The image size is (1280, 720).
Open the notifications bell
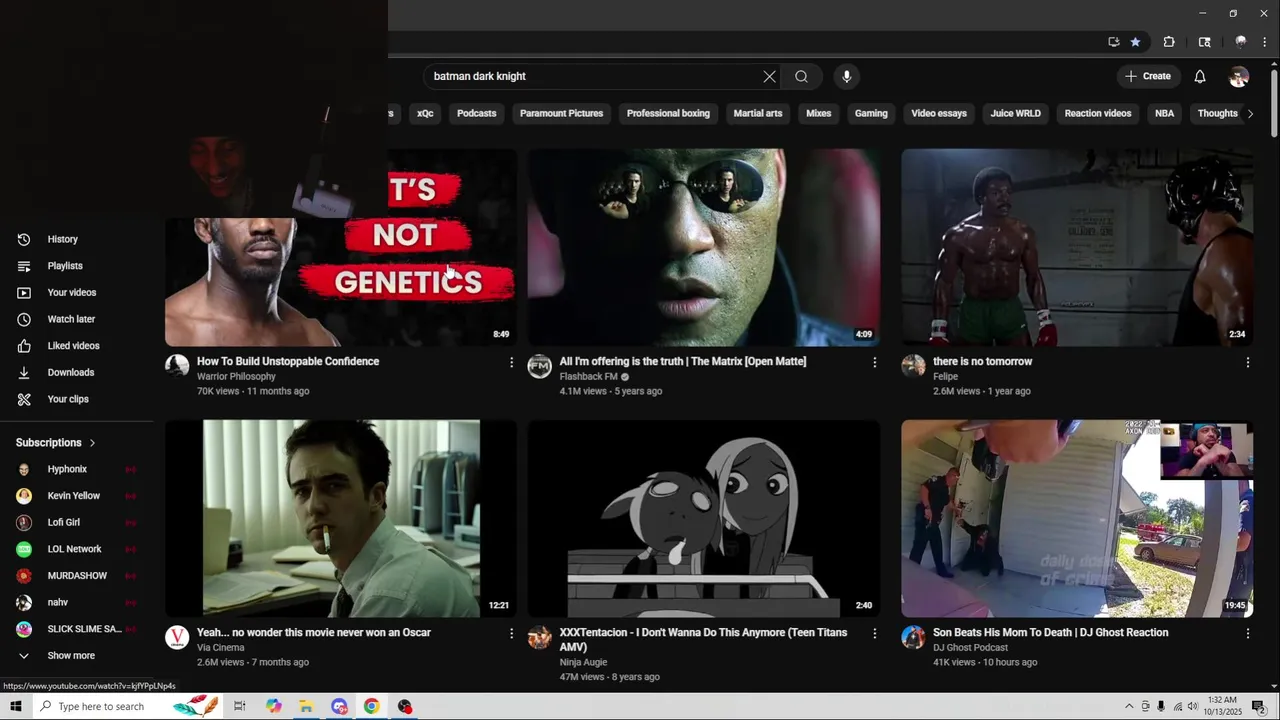point(1200,76)
